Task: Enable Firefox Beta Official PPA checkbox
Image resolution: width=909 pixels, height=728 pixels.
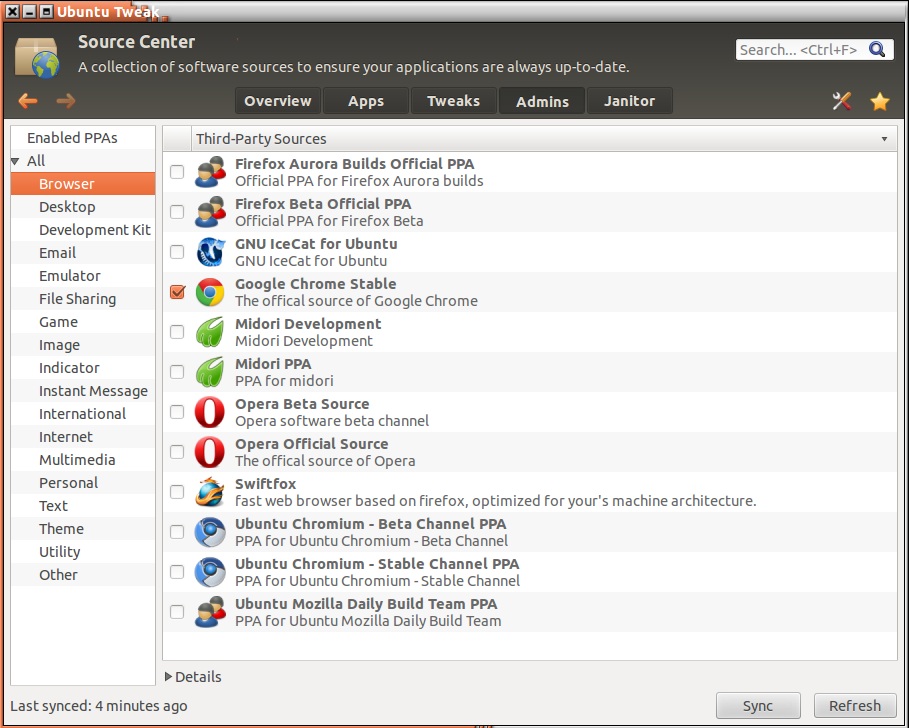Action: coord(177,212)
